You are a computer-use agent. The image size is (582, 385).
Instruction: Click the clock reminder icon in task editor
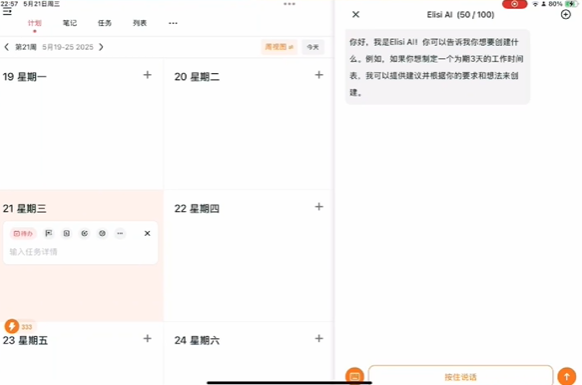click(x=102, y=234)
